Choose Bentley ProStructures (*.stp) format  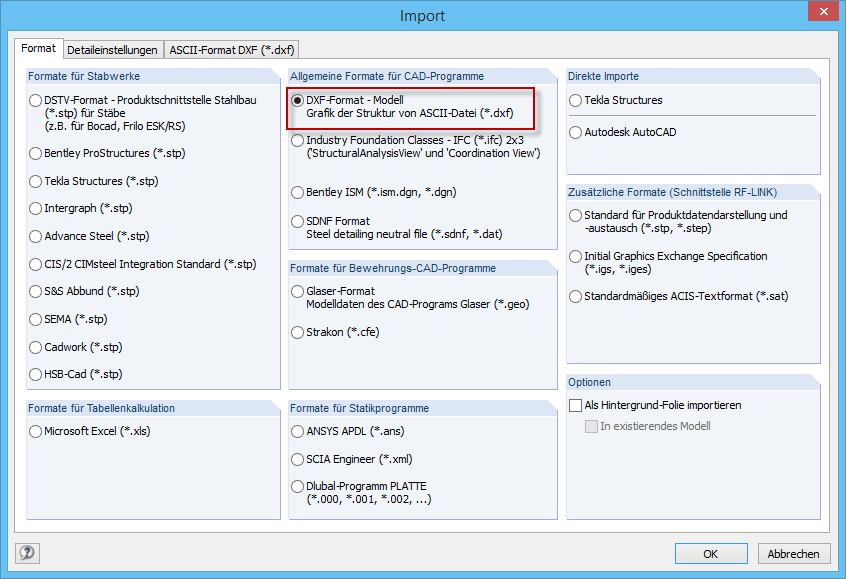click(37, 154)
